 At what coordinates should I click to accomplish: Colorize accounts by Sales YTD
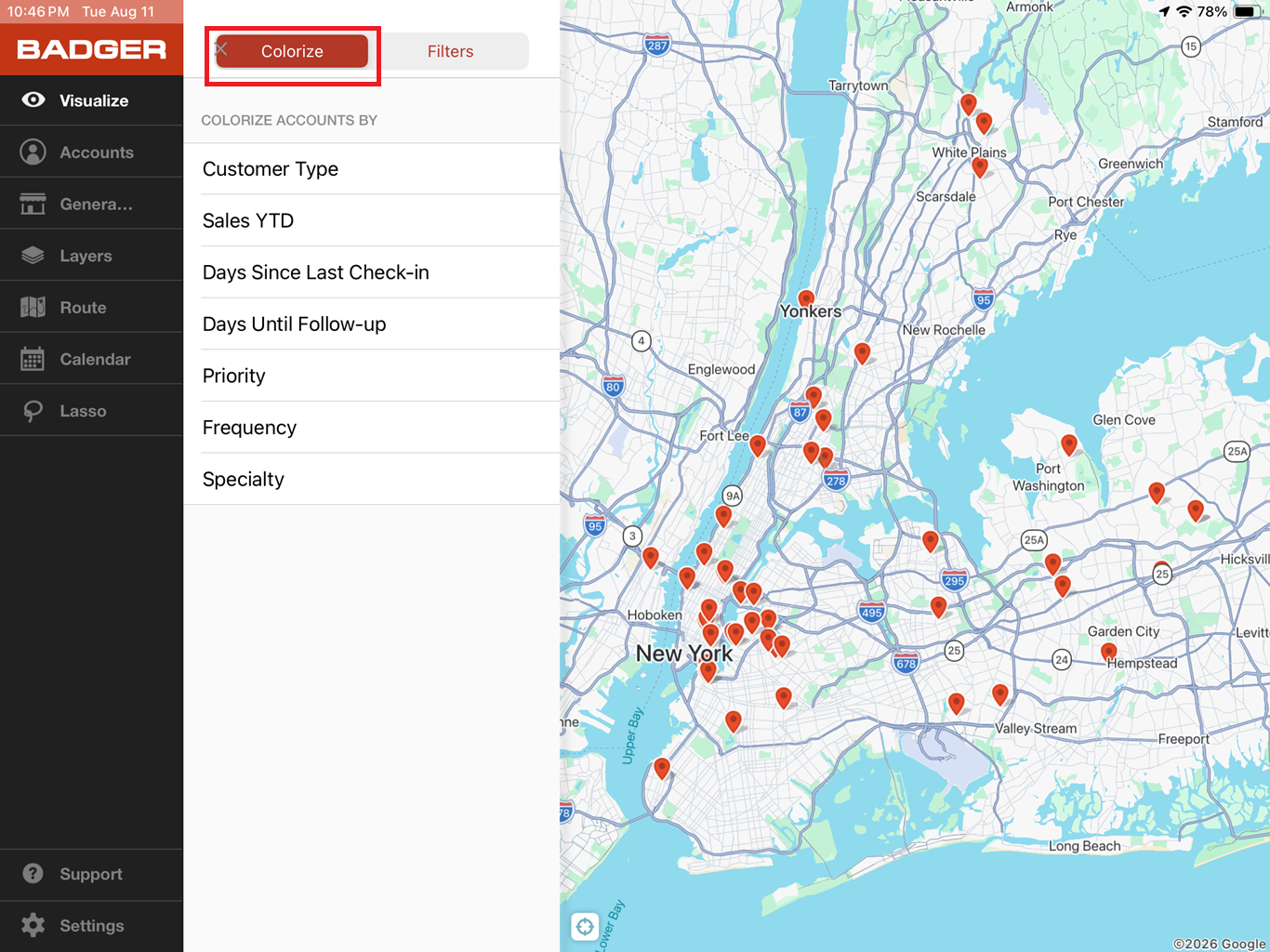[372, 220]
